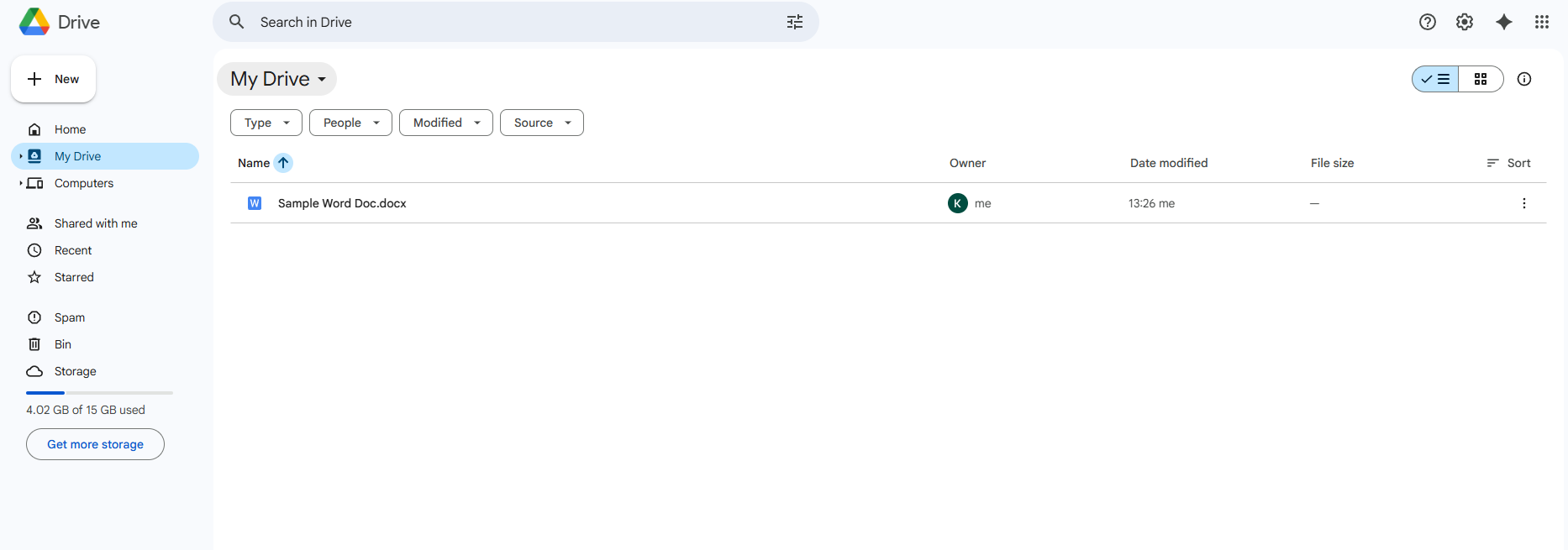This screenshot has height=550, width=1568.
Task: Click the New button
Action: click(x=53, y=79)
